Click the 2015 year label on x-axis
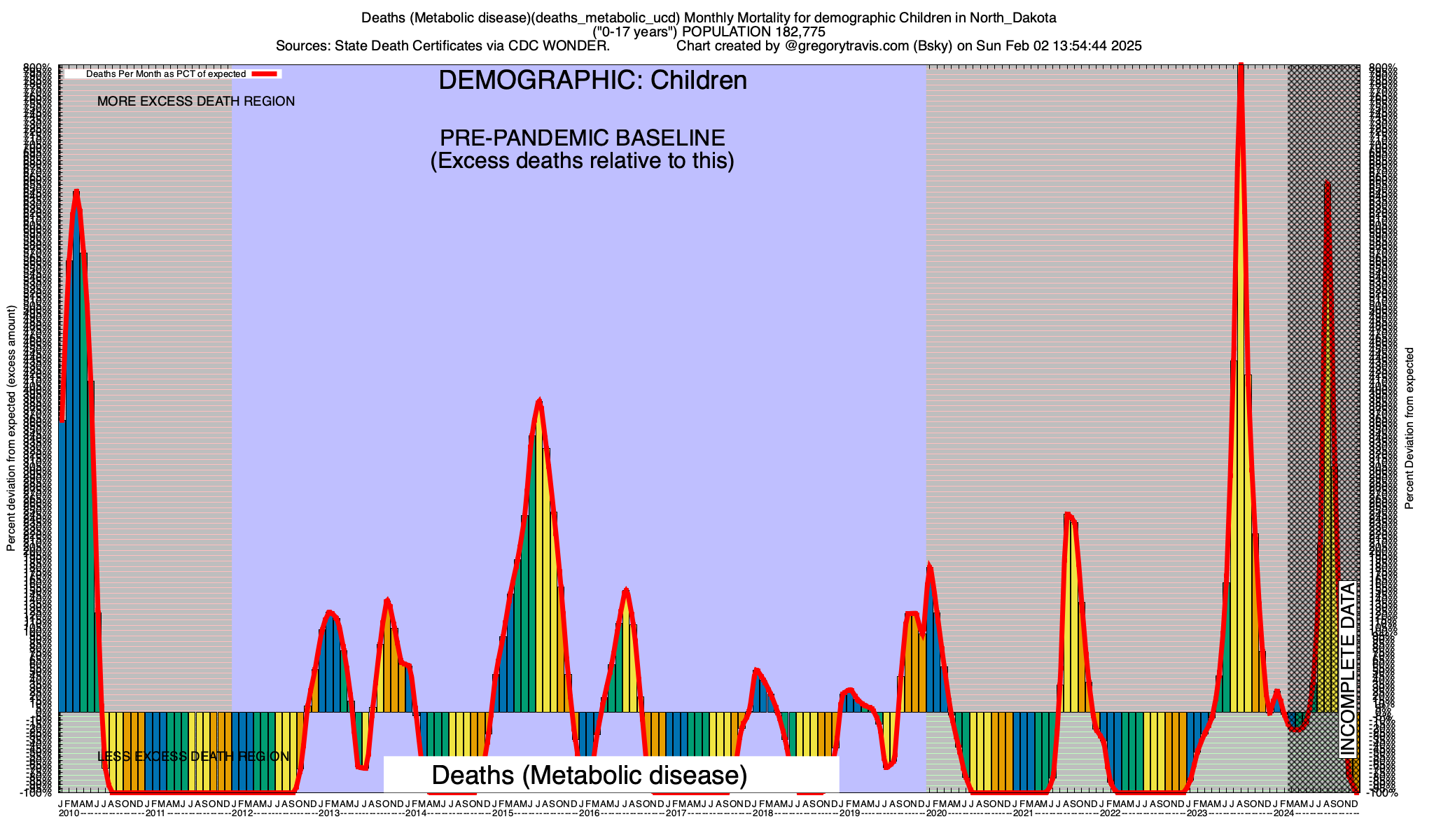1434x840 pixels. coord(503,813)
